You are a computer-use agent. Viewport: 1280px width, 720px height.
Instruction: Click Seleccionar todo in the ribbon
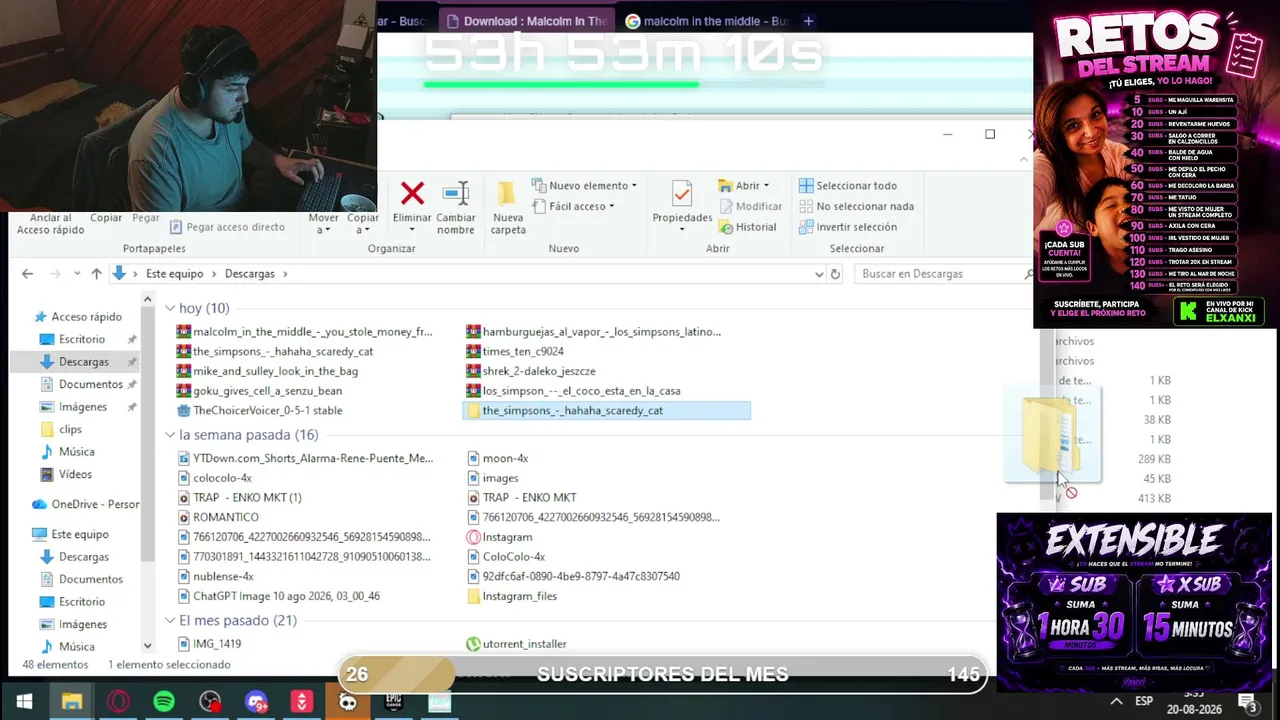[x=848, y=185]
